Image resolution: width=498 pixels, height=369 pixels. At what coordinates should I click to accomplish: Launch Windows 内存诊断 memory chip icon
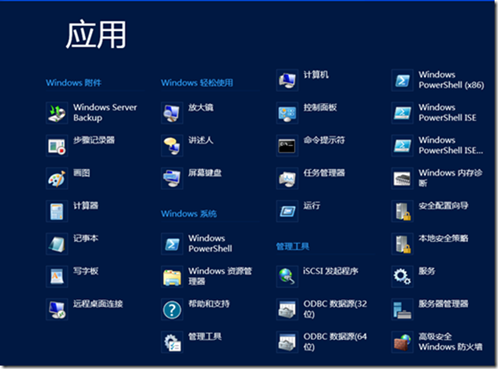pos(402,178)
